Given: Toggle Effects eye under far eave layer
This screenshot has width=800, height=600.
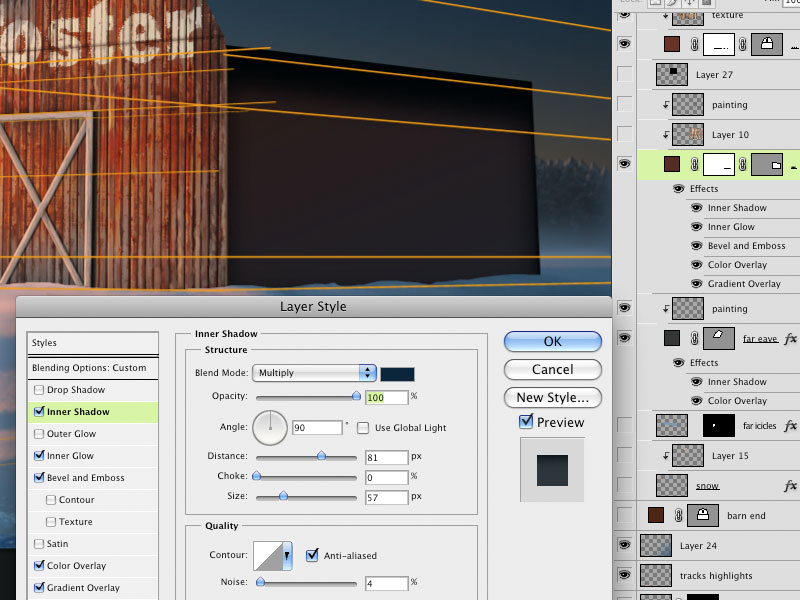Looking at the screenshot, I should (679, 363).
